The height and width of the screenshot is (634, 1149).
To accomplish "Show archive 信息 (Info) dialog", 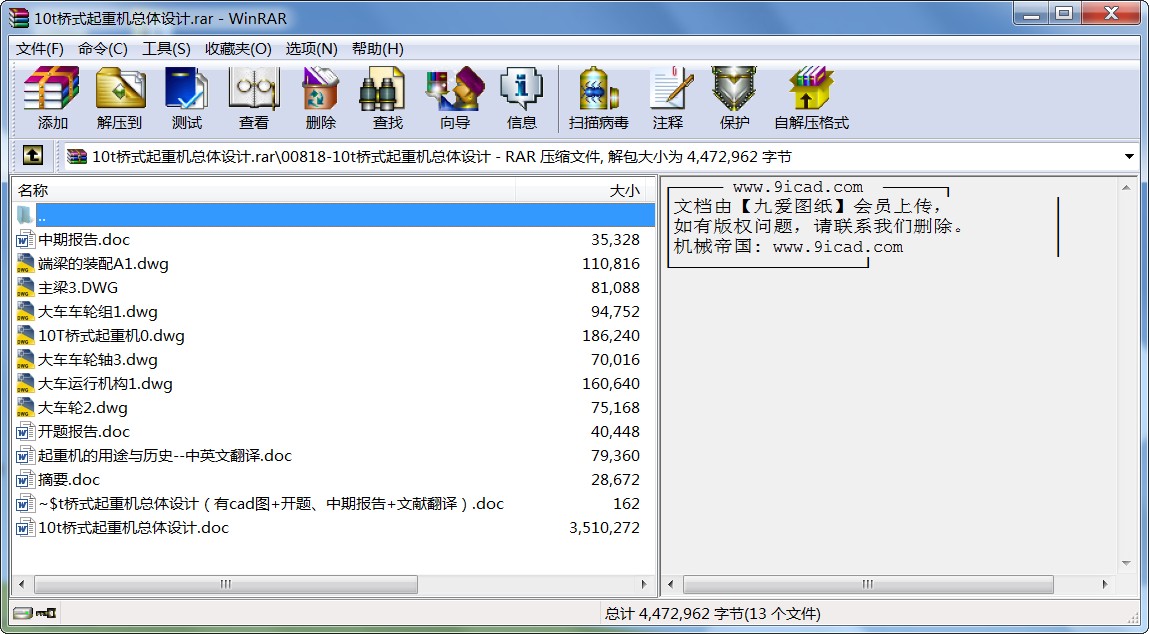I will 521,98.
